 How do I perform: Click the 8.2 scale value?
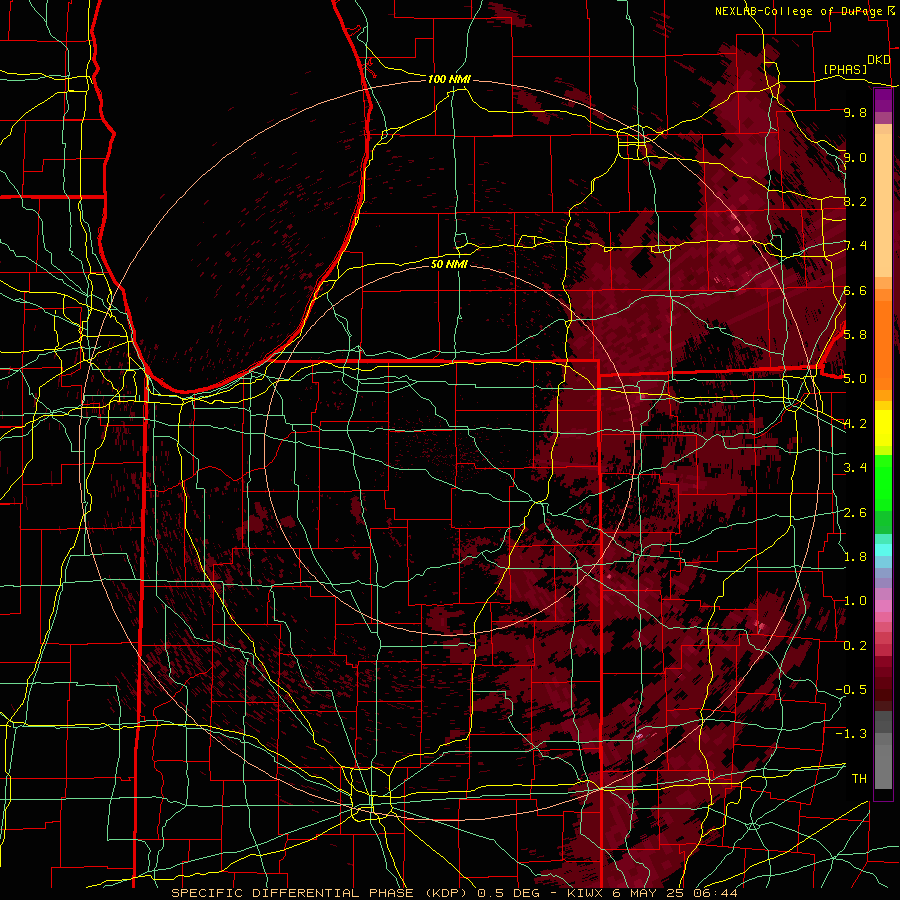click(855, 201)
